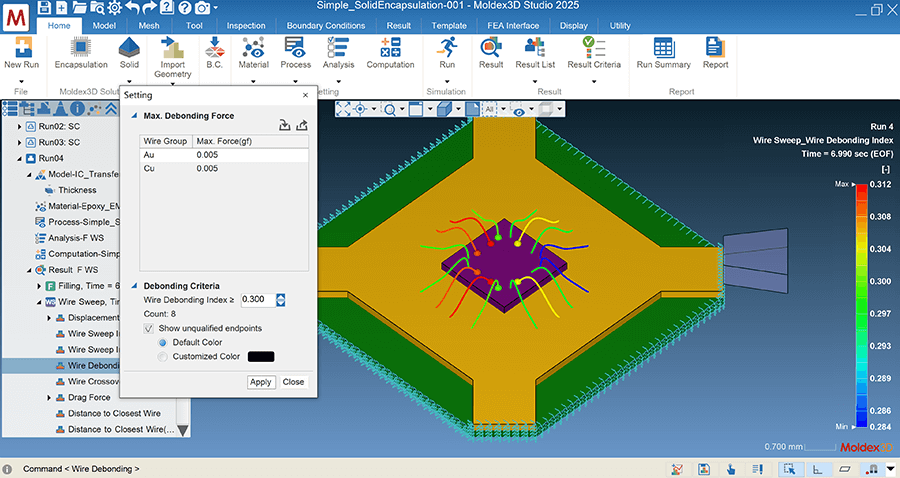Click the Apply button in Setting dialog
This screenshot has width=900, height=478.
[261, 382]
